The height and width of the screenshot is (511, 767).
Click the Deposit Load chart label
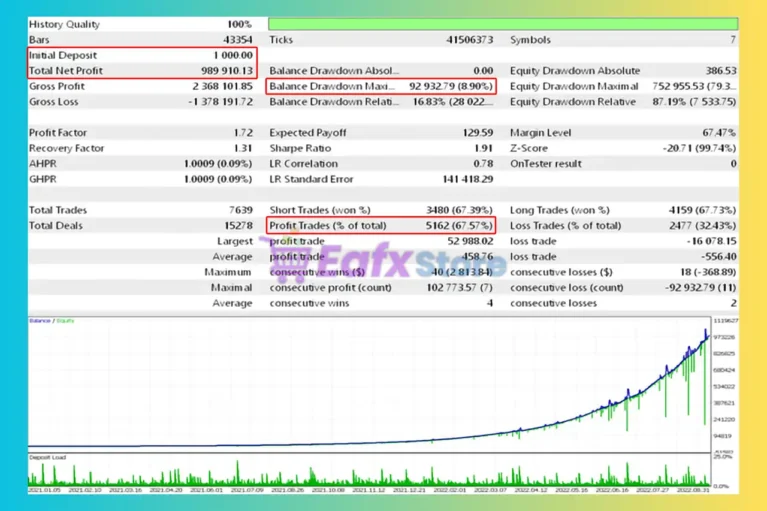pos(47,457)
